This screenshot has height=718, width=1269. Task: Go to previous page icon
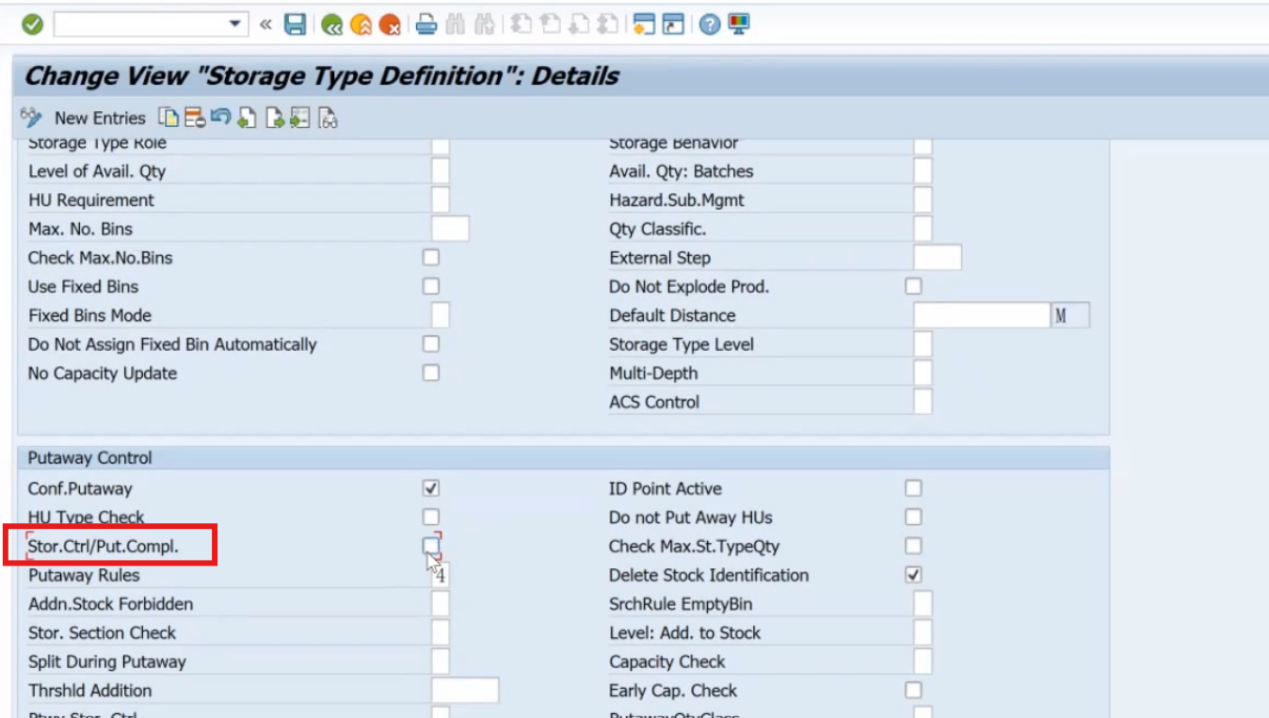click(x=549, y=24)
